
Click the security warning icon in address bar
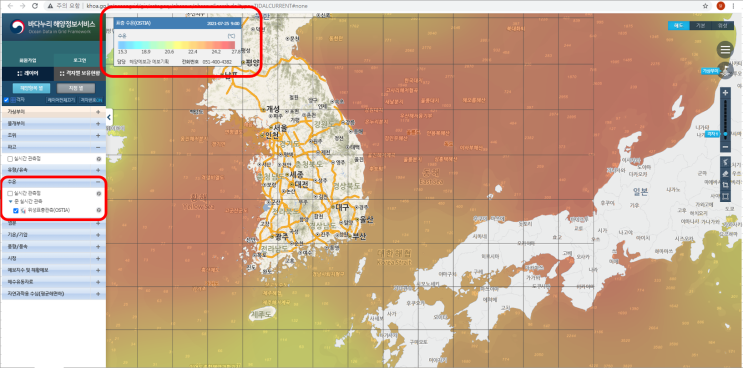[50, 6]
